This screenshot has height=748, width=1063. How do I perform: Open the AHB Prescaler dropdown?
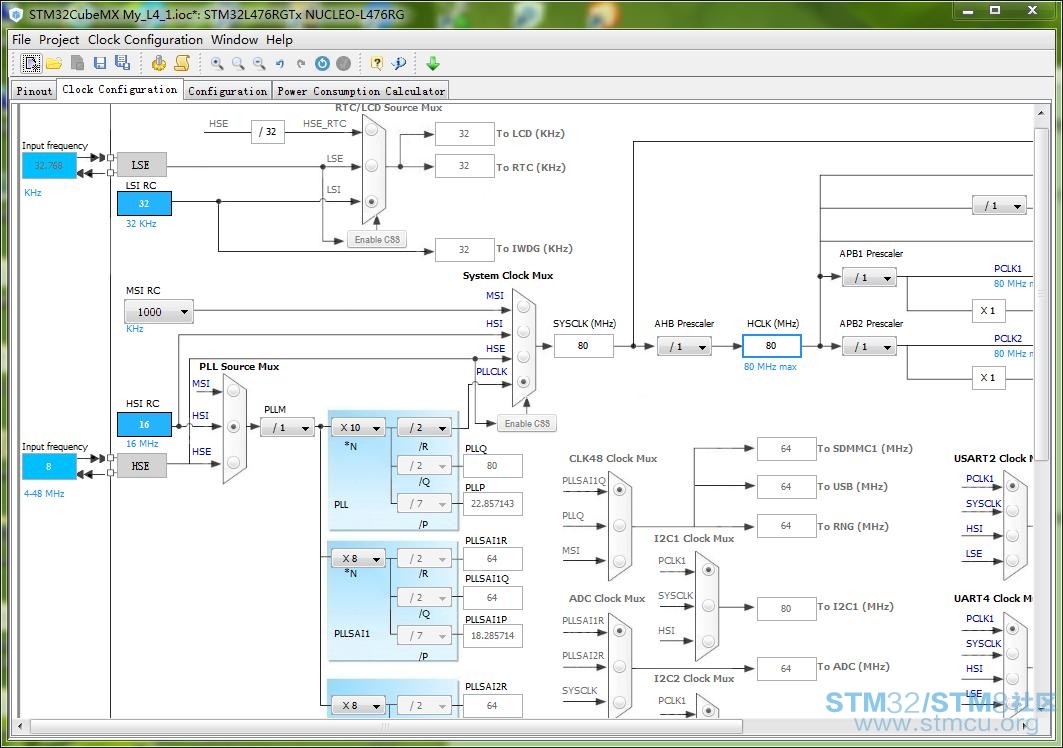pyautogui.click(x=685, y=347)
